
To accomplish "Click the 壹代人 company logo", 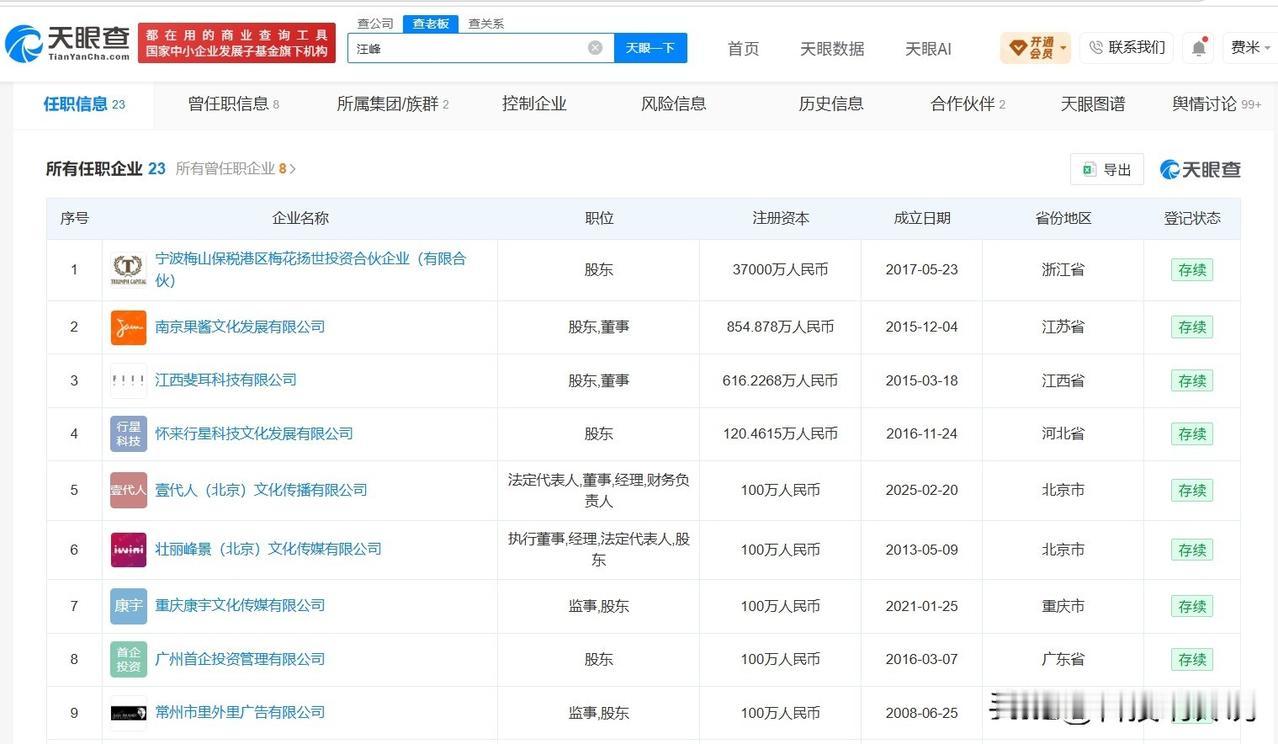I will [x=128, y=490].
